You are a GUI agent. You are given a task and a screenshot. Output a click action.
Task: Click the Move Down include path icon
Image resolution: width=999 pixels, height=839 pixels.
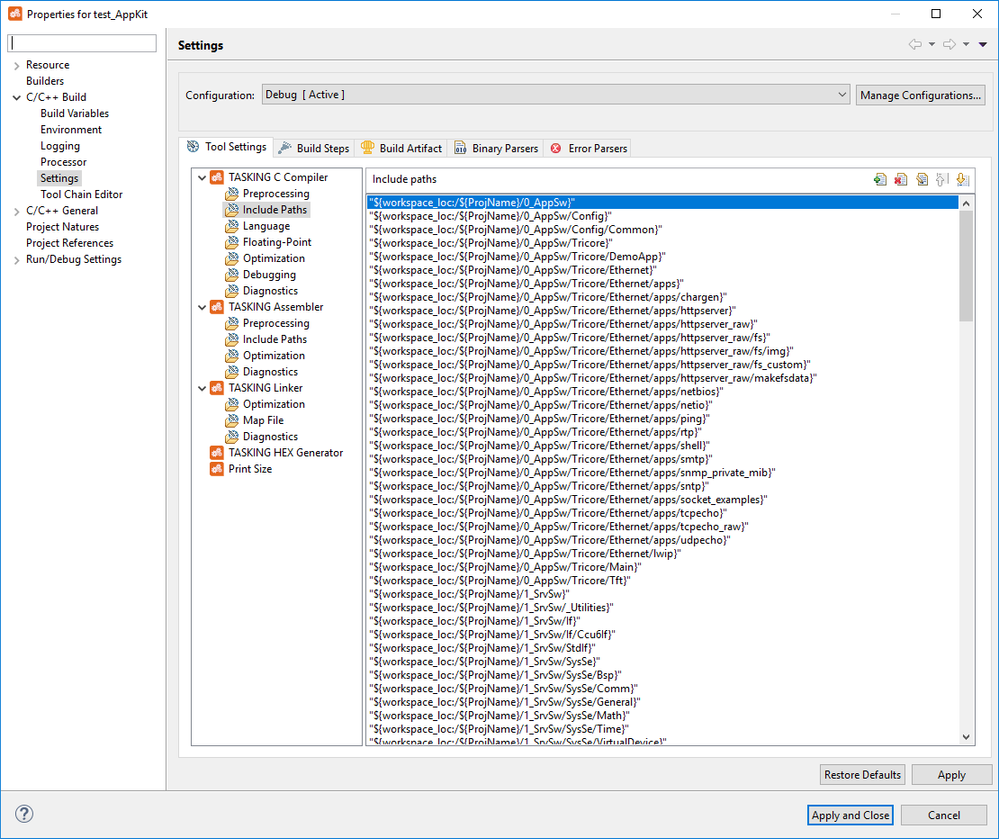[962, 179]
